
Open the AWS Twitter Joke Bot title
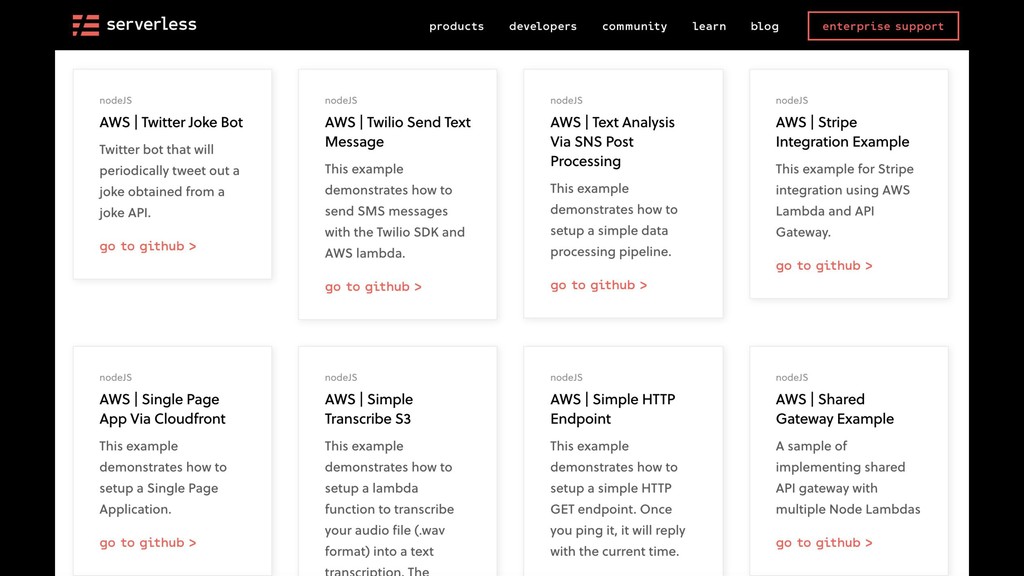(x=171, y=122)
